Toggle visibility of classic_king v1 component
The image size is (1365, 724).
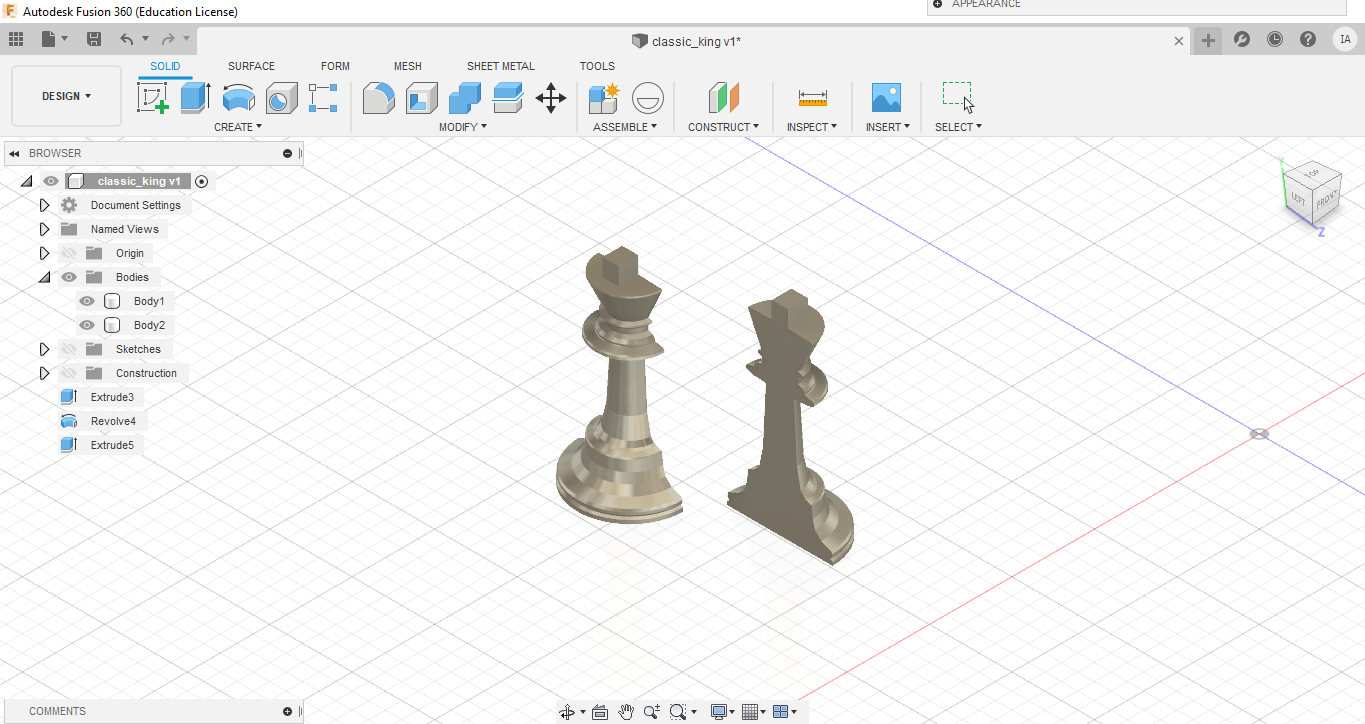pos(51,181)
